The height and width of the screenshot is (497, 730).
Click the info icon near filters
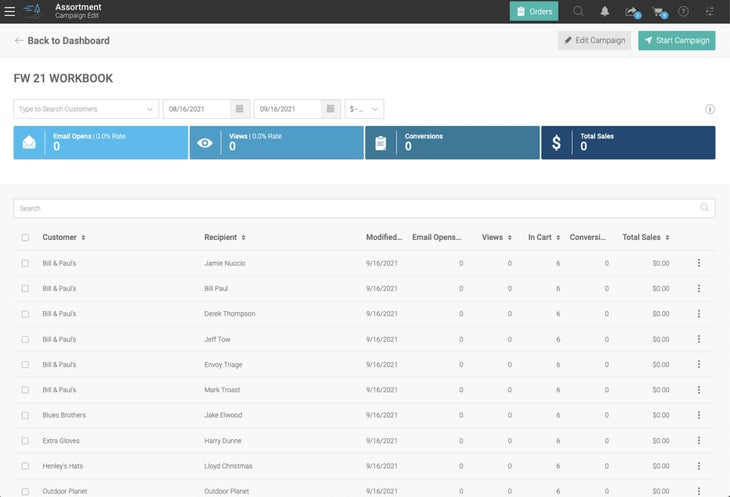pos(710,109)
